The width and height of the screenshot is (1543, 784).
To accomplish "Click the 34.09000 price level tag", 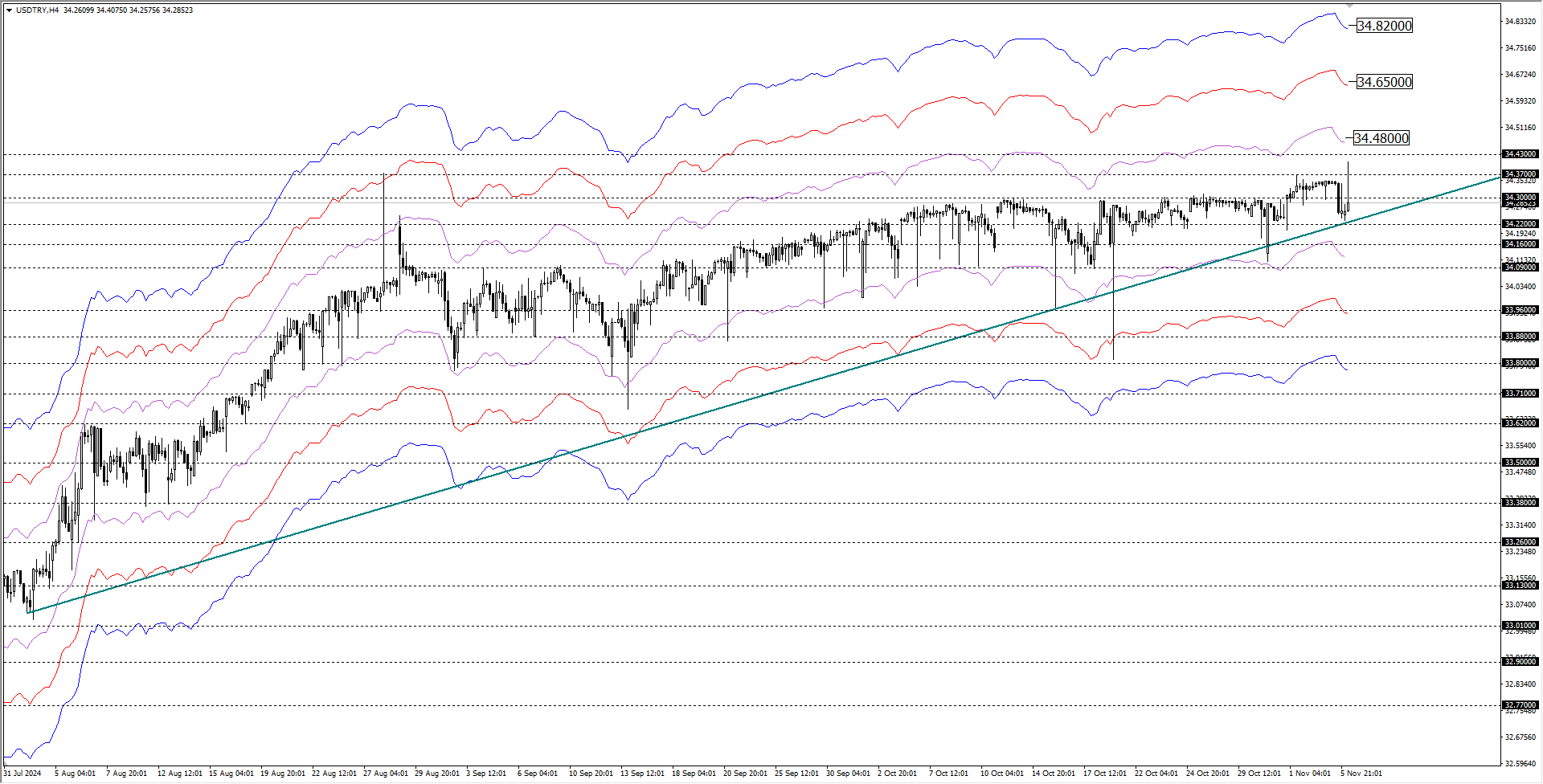I will click(1520, 267).
